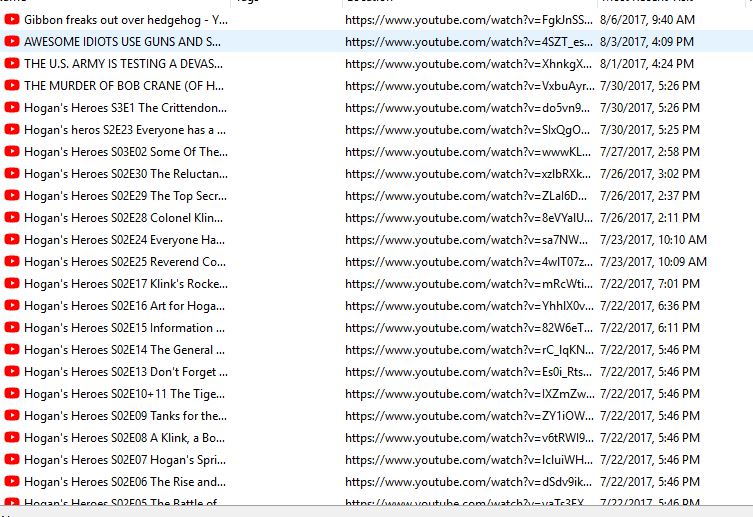Select 'THE U.S. ARMY IS TESTING A DEVAS...' title
This screenshot has height=517, width=753.
click(x=123, y=64)
